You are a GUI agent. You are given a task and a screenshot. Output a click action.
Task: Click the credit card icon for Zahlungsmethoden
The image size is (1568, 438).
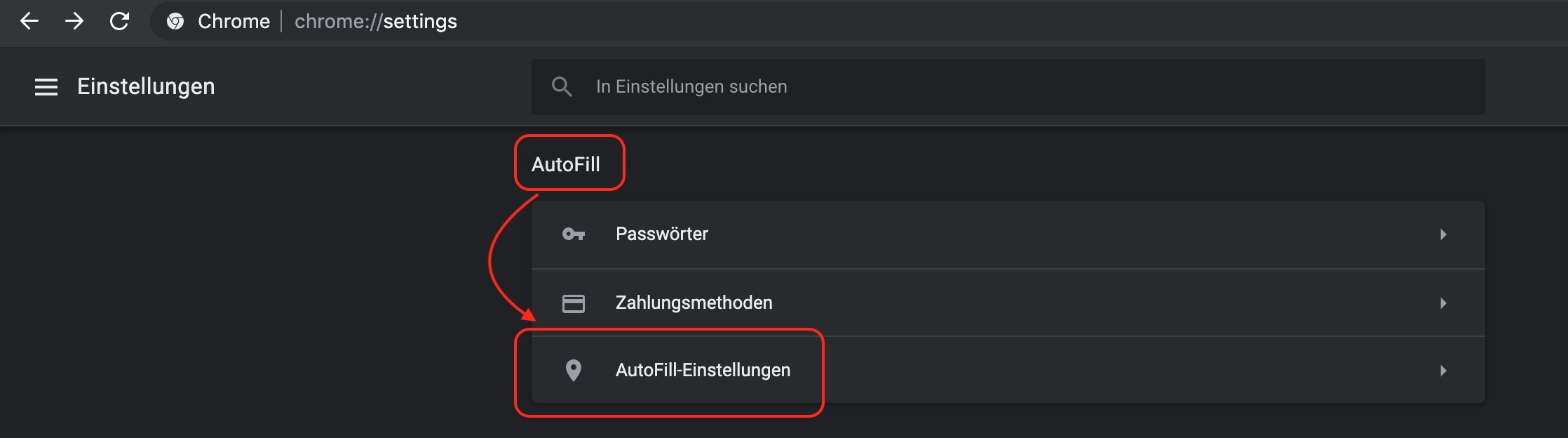point(574,303)
